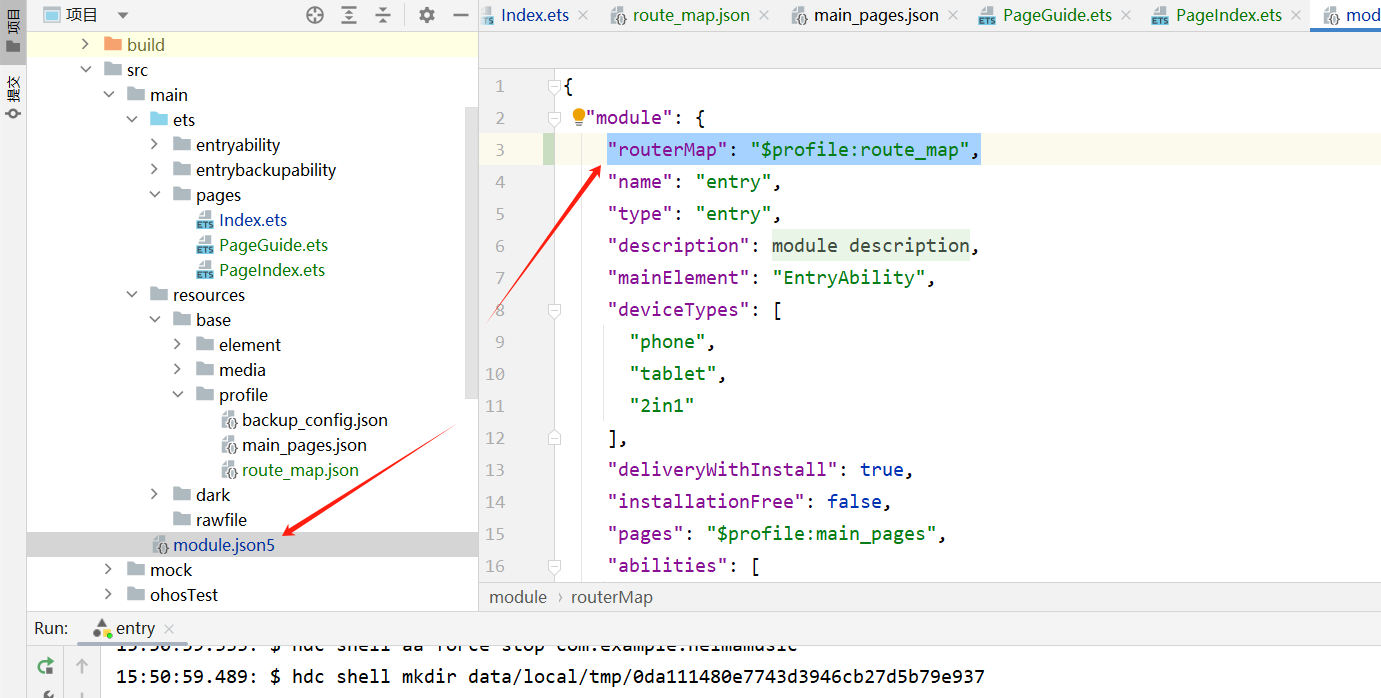The height and width of the screenshot is (698, 1381).
Task: Collapse the main folder
Action: pos(108,95)
